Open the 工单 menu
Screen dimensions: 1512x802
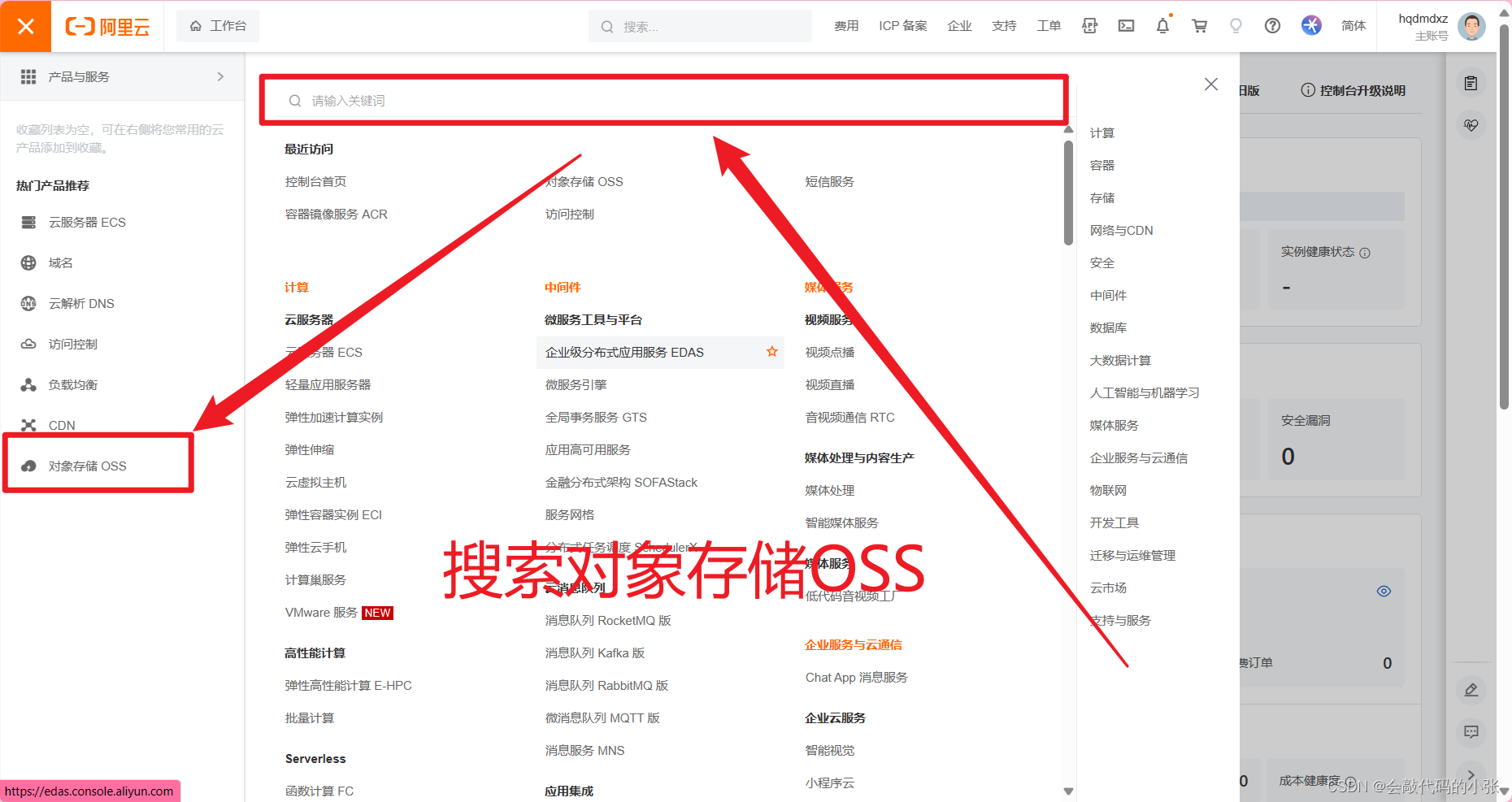tap(1049, 26)
